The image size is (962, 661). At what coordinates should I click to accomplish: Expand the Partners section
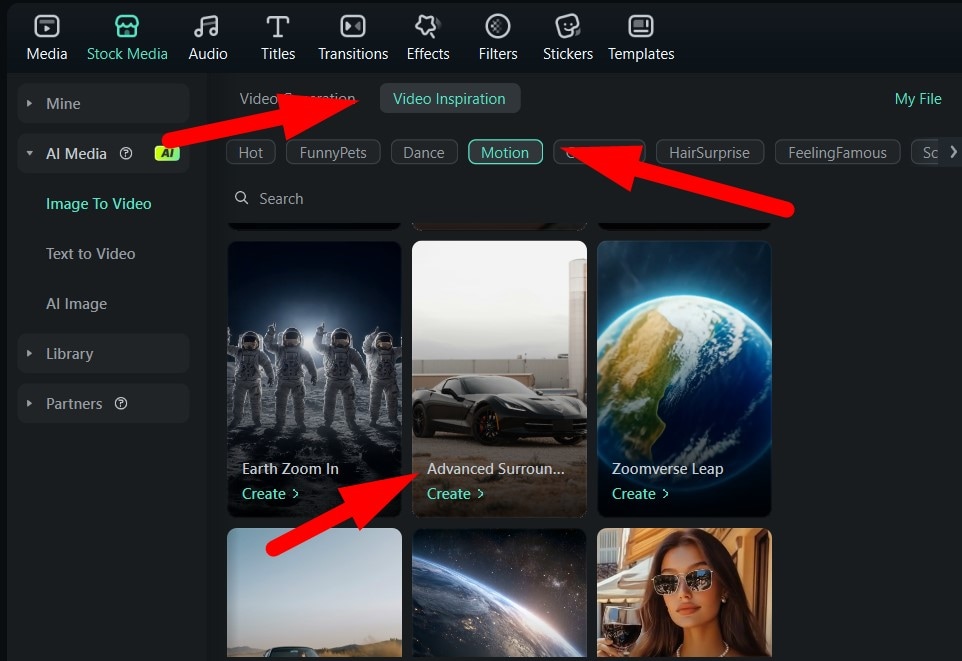tap(29, 403)
